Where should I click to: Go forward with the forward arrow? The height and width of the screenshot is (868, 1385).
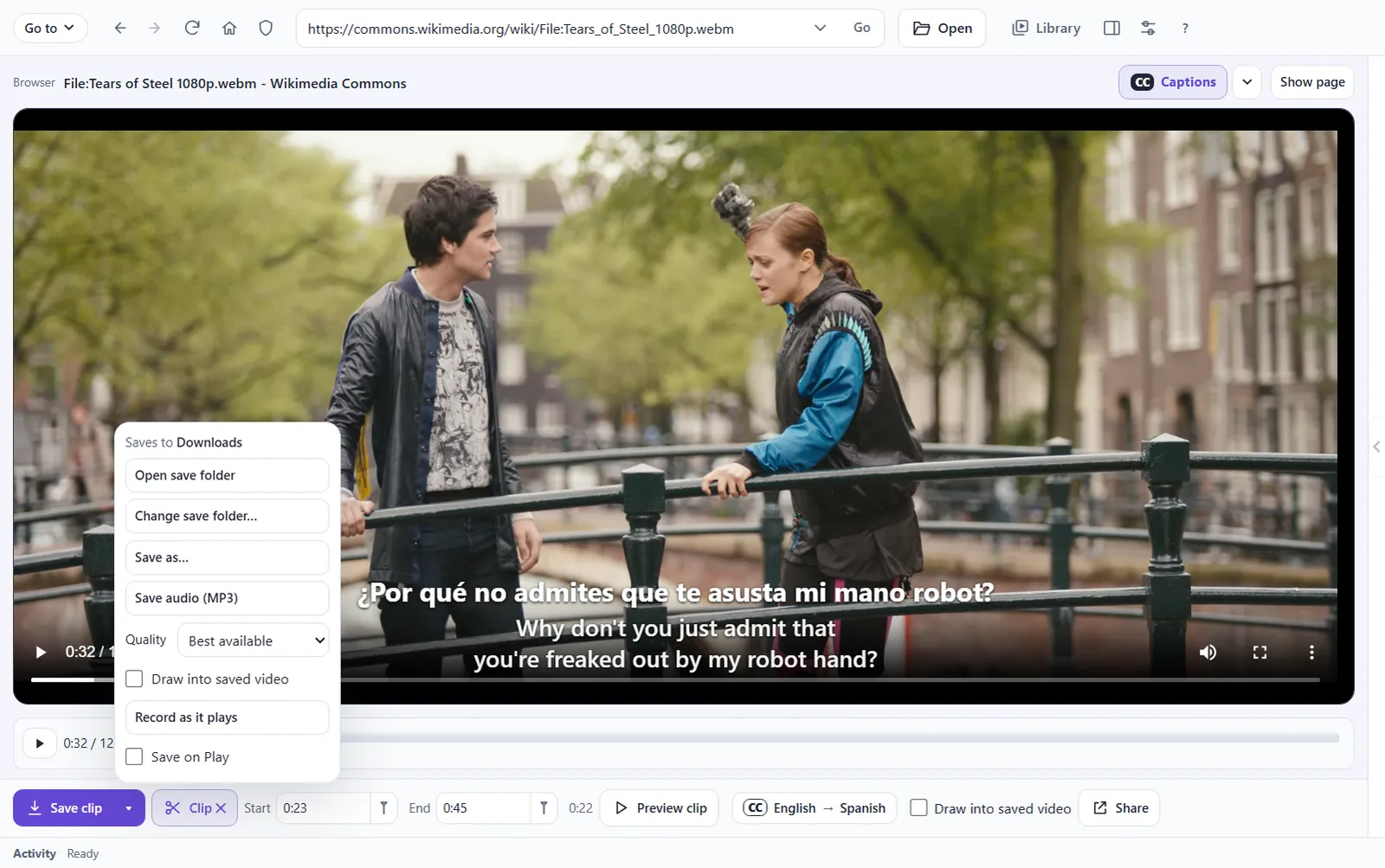154,28
